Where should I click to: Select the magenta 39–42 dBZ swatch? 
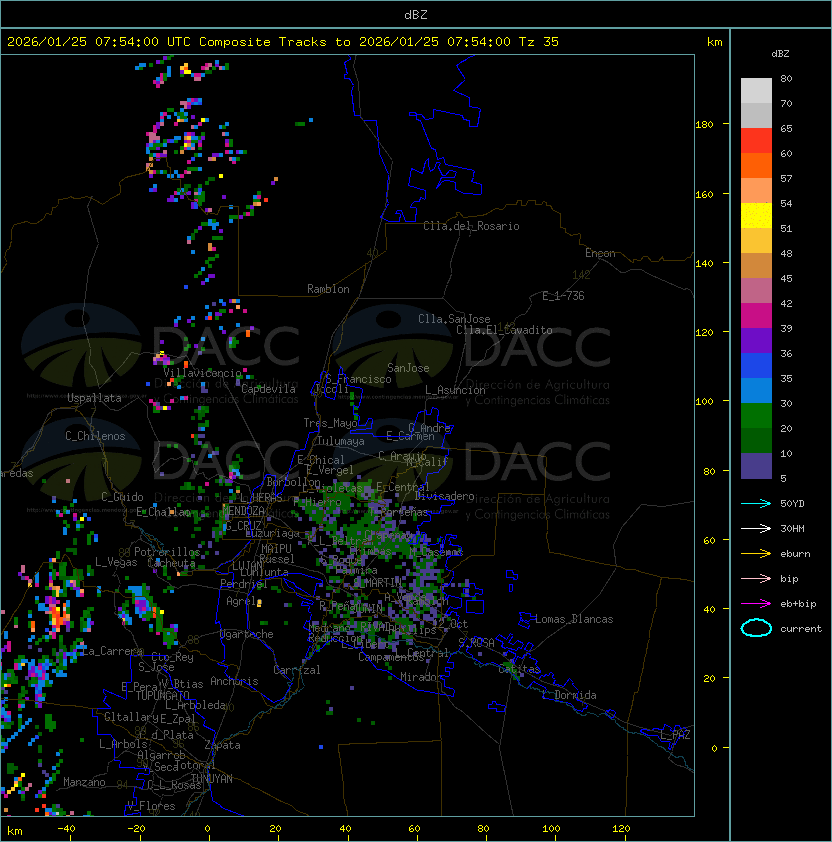coord(756,315)
